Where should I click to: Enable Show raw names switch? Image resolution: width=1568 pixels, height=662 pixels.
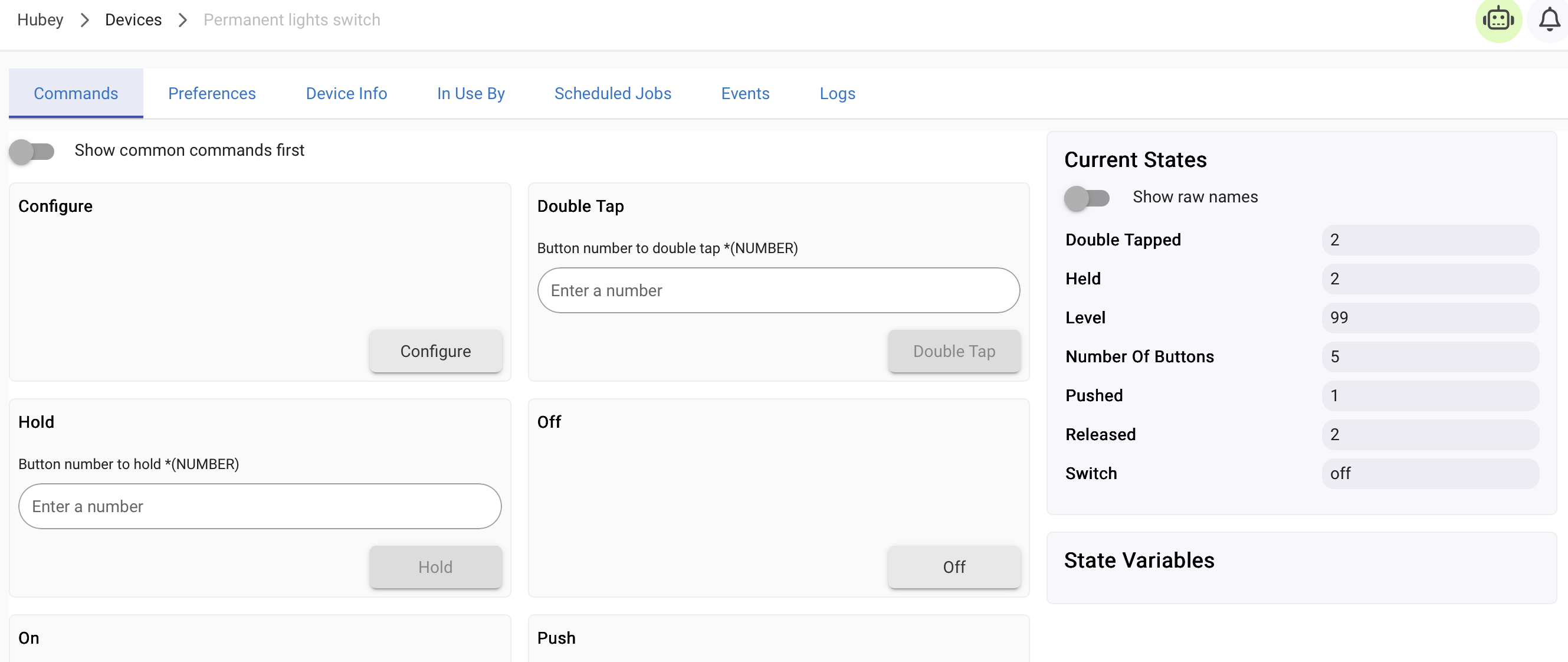point(1087,198)
